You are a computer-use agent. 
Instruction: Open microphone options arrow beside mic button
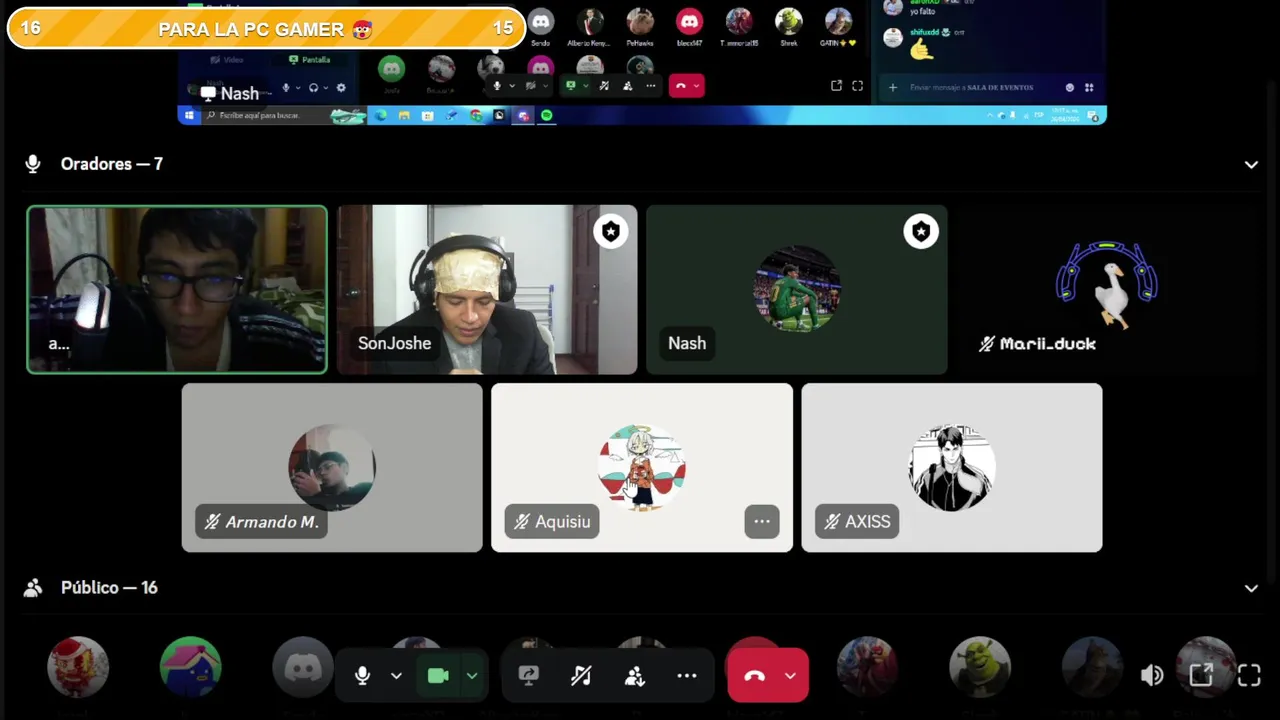[x=396, y=676]
